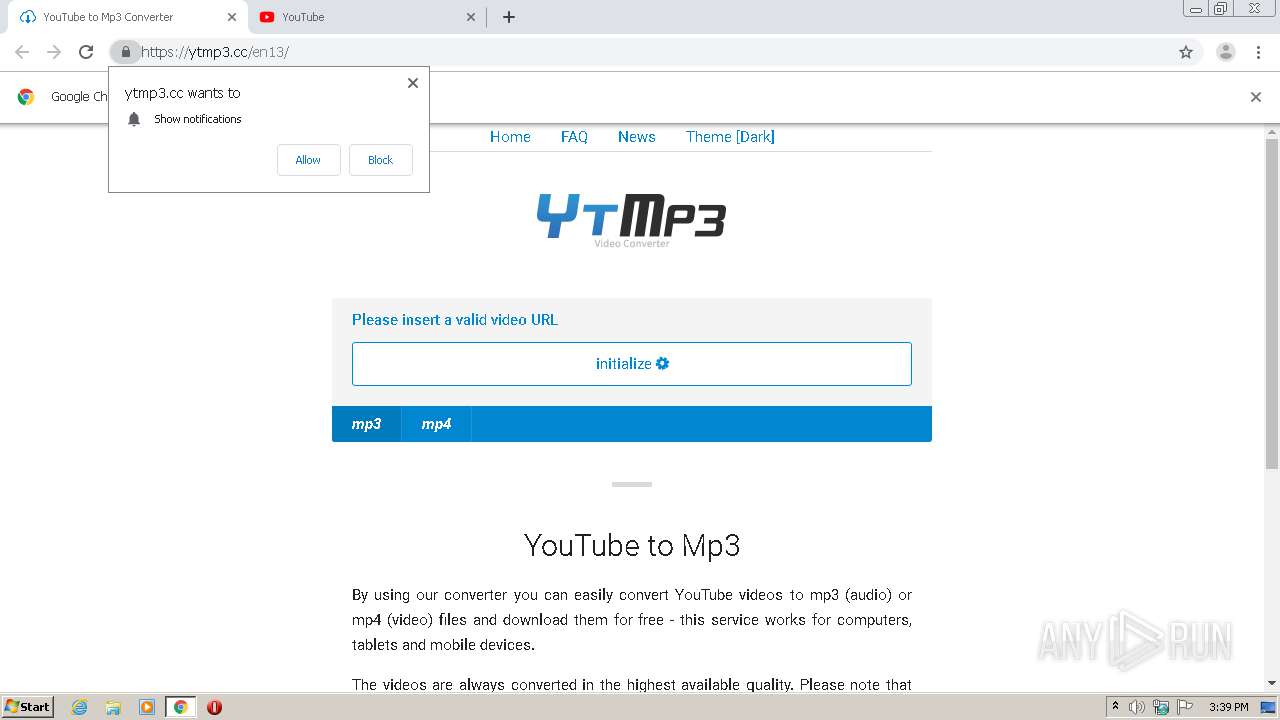Click the show desktop button
1280x720 pixels.
click(1269, 707)
